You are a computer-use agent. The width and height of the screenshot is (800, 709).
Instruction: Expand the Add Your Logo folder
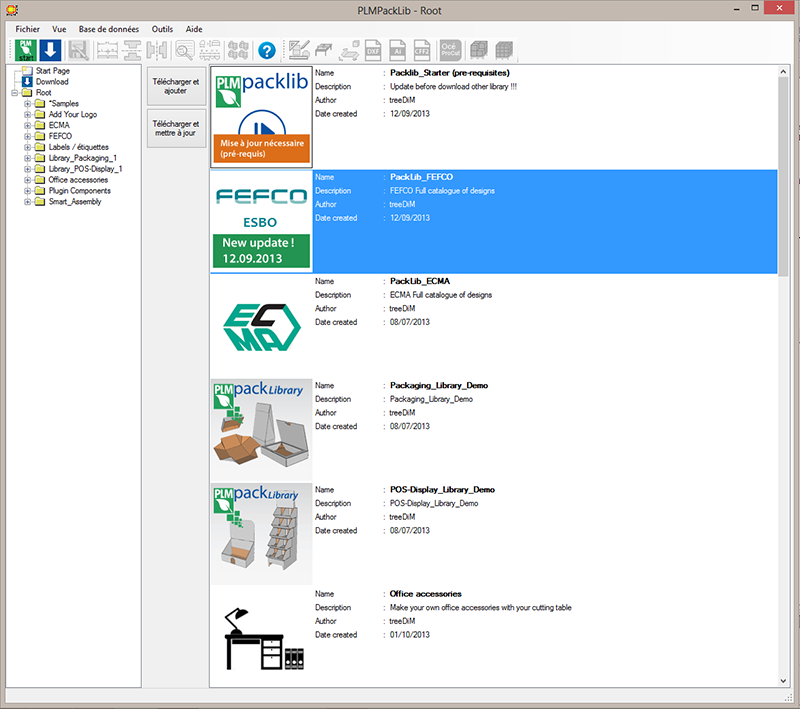click(x=28, y=115)
